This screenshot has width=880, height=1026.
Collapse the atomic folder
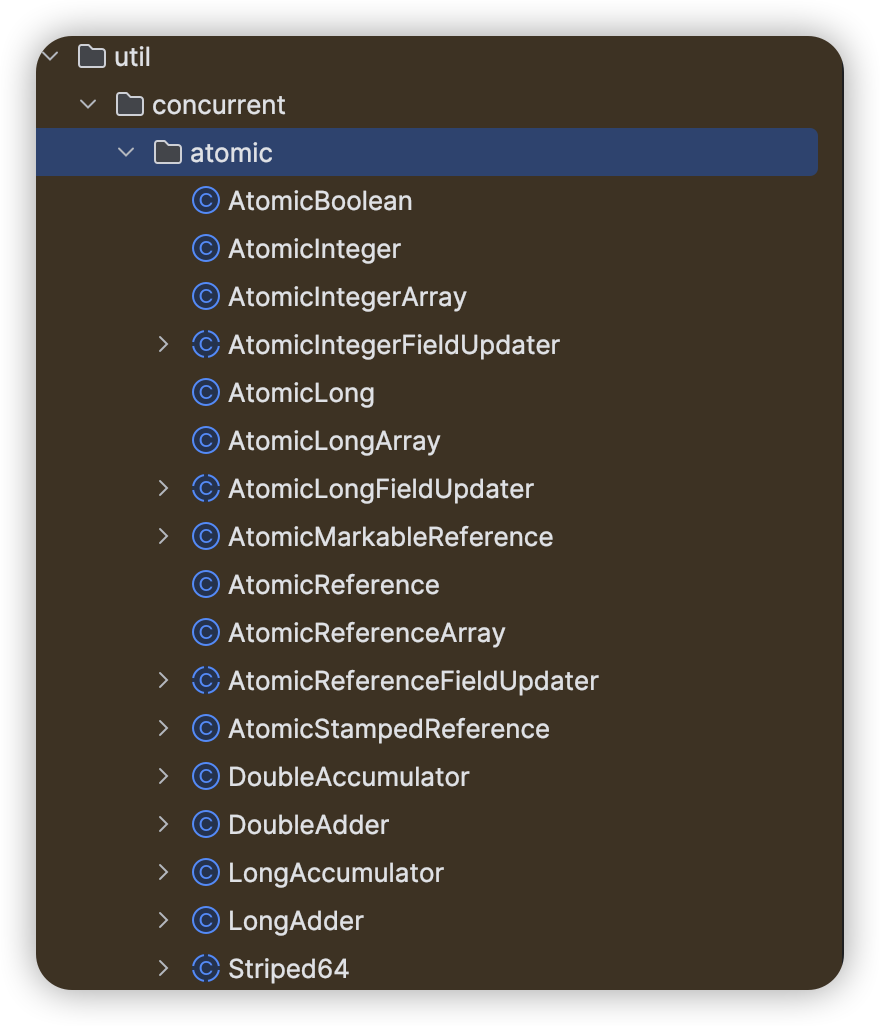pyautogui.click(x=126, y=152)
